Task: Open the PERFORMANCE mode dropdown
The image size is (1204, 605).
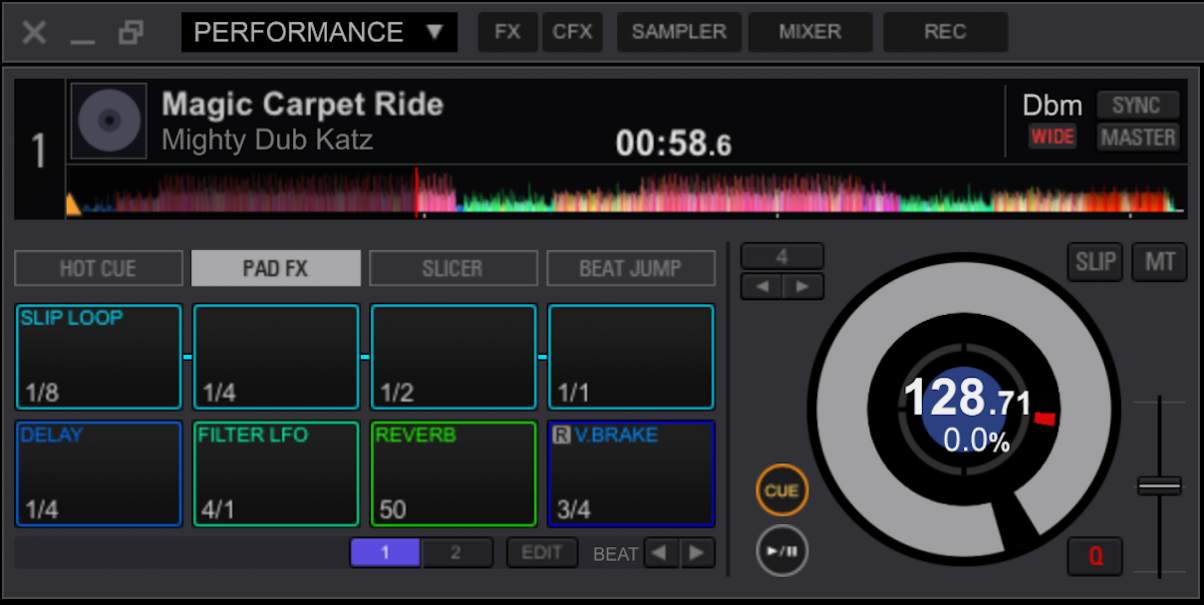Action: click(318, 31)
